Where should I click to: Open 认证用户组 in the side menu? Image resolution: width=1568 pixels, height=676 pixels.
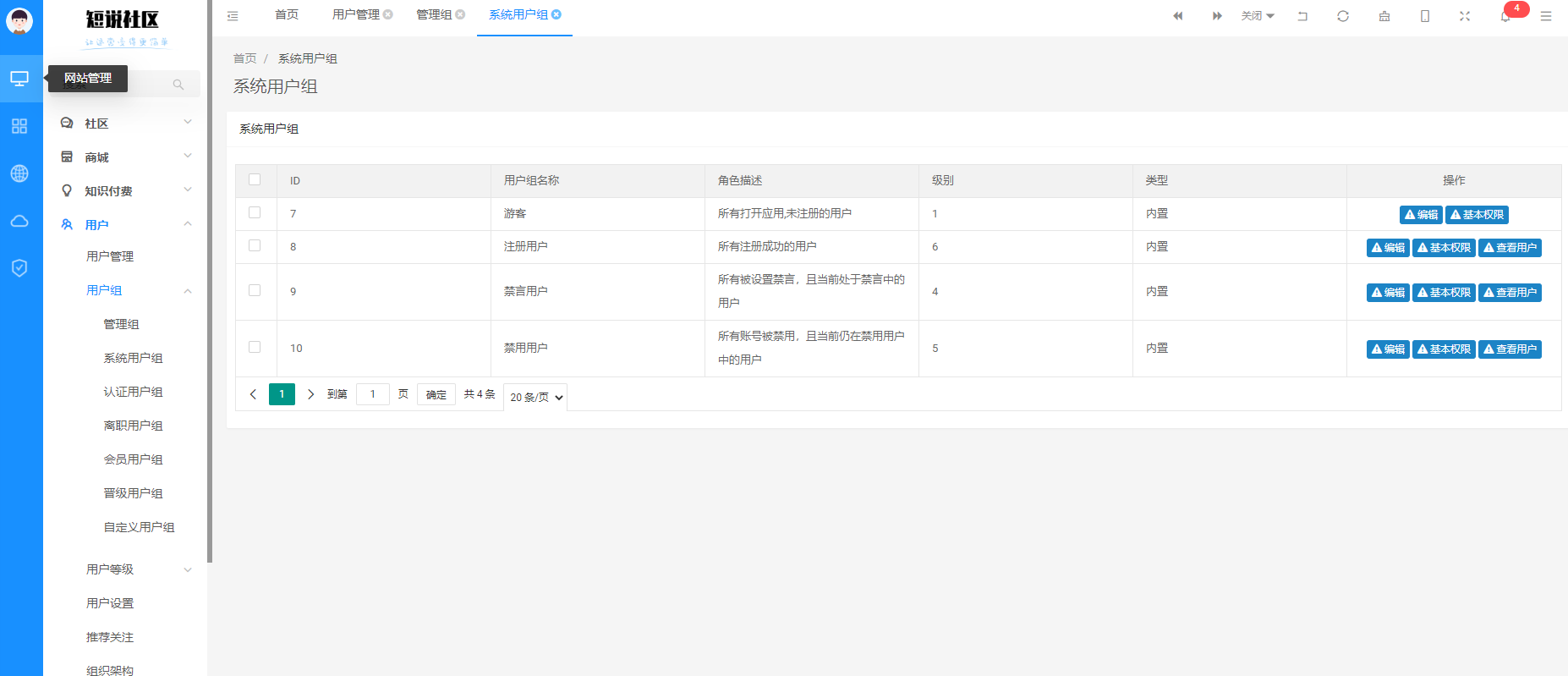pyautogui.click(x=133, y=392)
